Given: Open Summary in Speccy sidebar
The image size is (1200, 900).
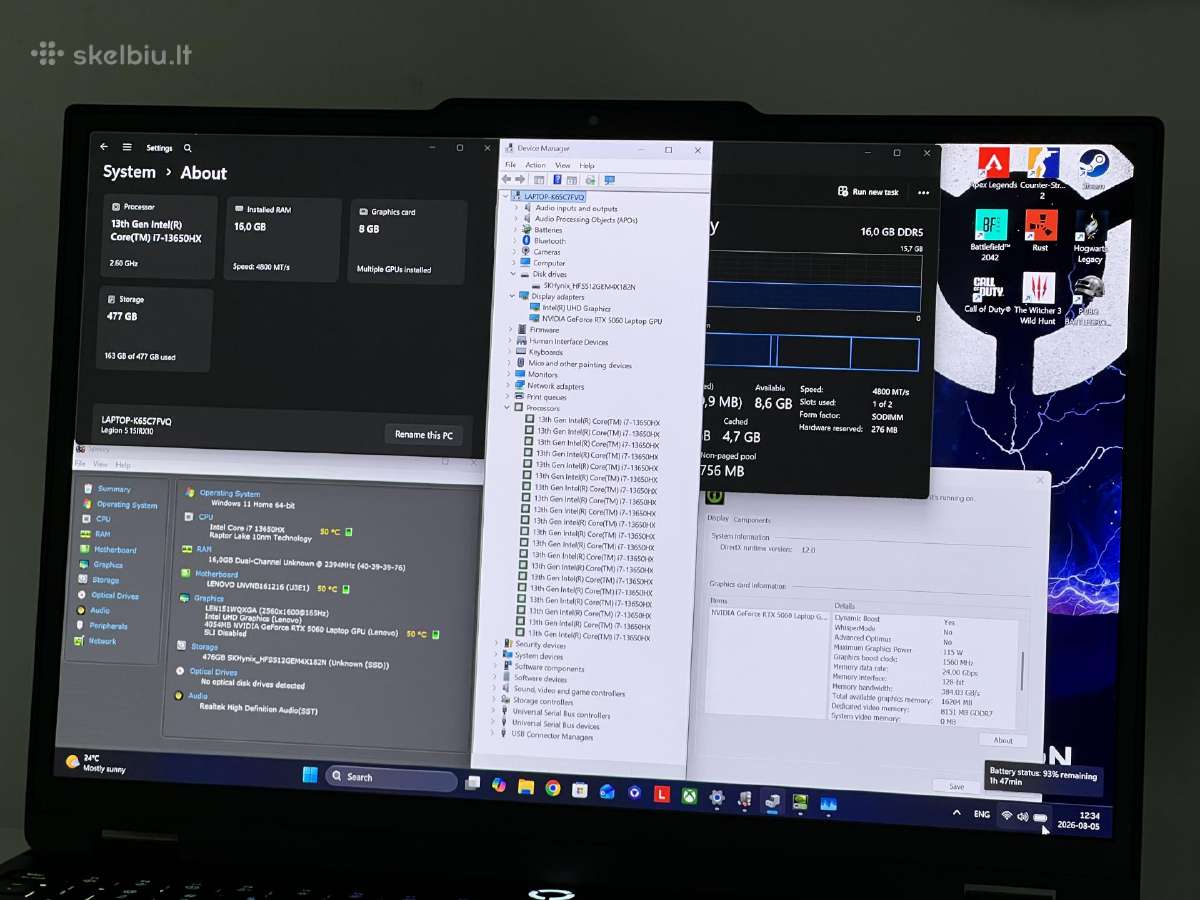Looking at the screenshot, I should point(107,489).
